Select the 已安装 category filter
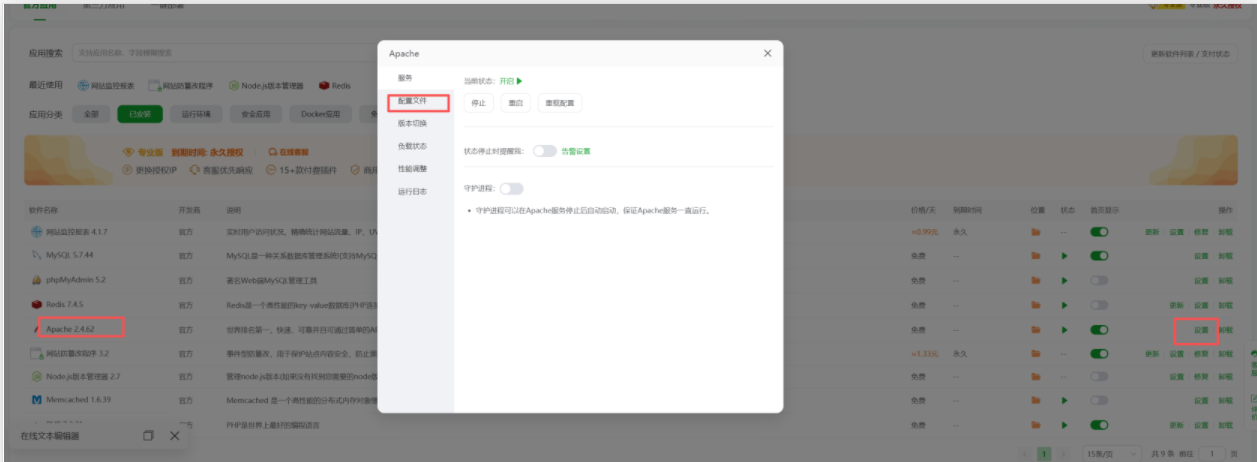1257x462 pixels. 139,114
